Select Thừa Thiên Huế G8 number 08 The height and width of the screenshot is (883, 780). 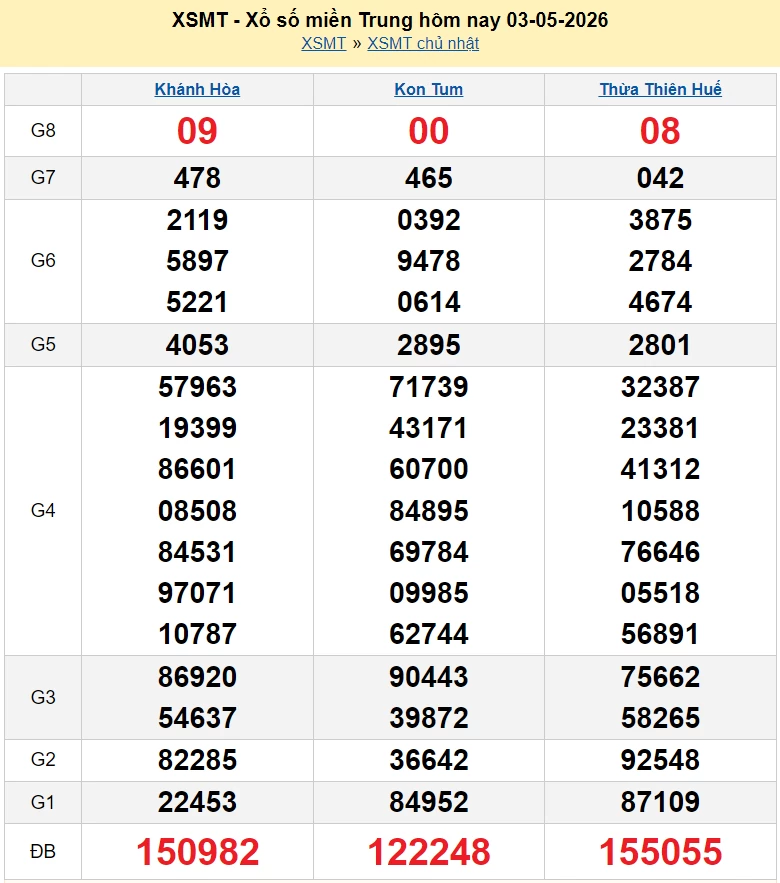660,131
